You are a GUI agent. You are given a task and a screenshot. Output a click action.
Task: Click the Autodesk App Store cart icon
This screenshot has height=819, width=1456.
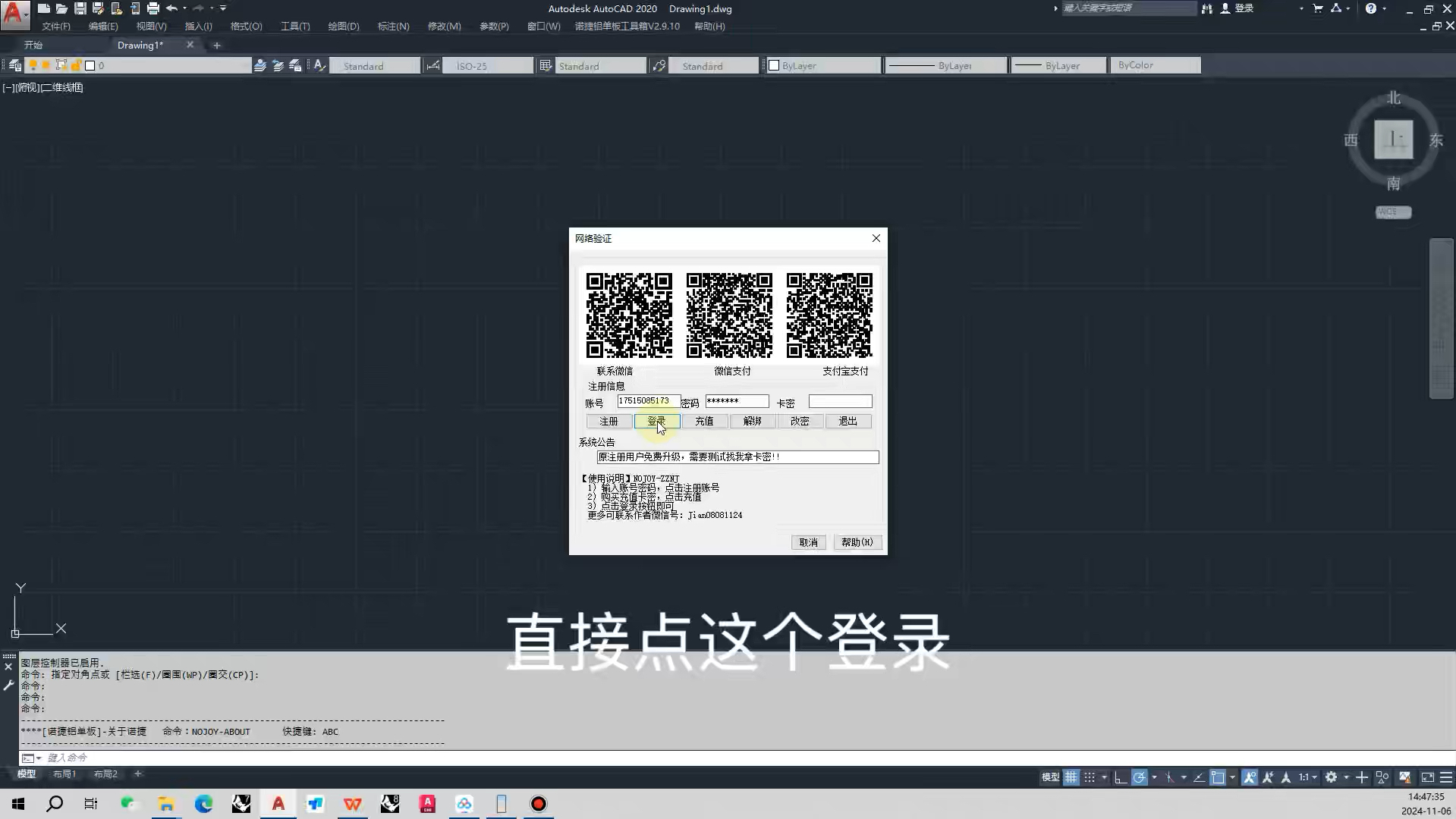(1318, 8)
